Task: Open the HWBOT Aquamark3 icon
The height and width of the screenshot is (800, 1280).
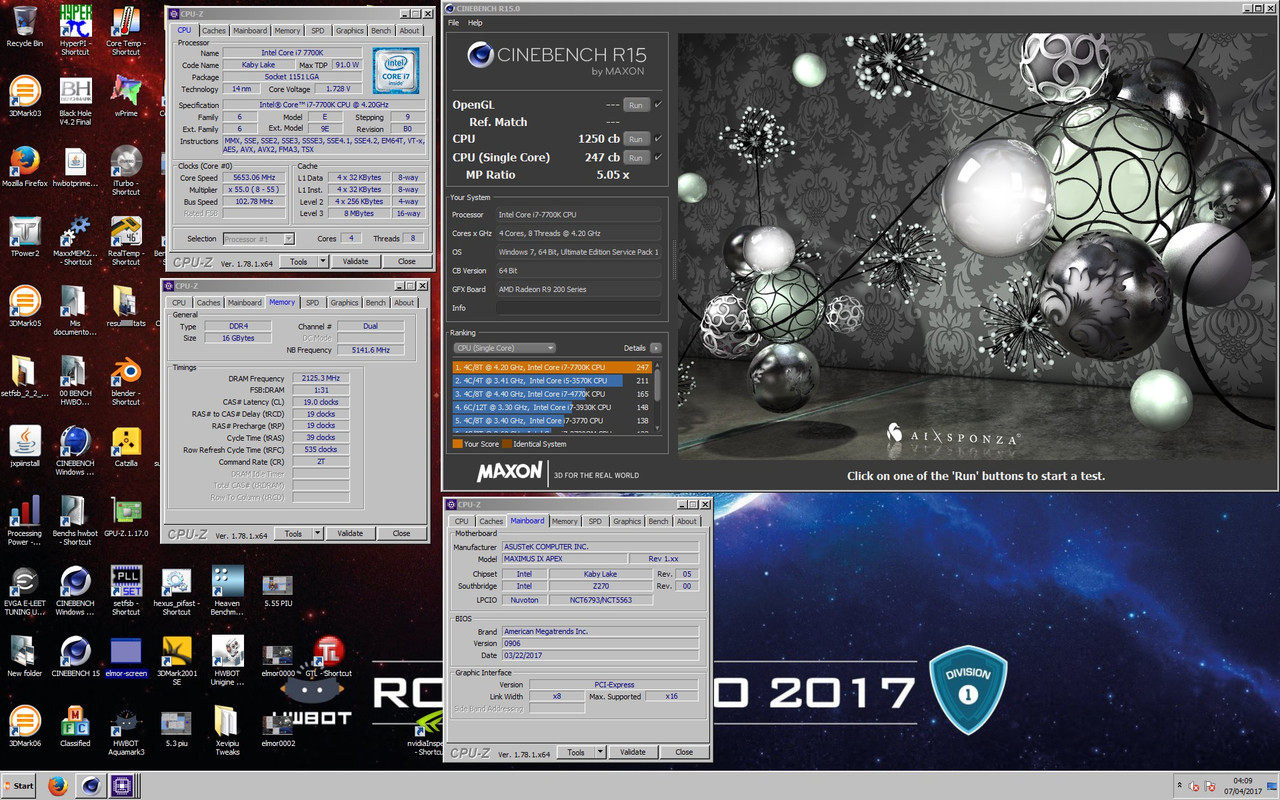Action: 125,730
